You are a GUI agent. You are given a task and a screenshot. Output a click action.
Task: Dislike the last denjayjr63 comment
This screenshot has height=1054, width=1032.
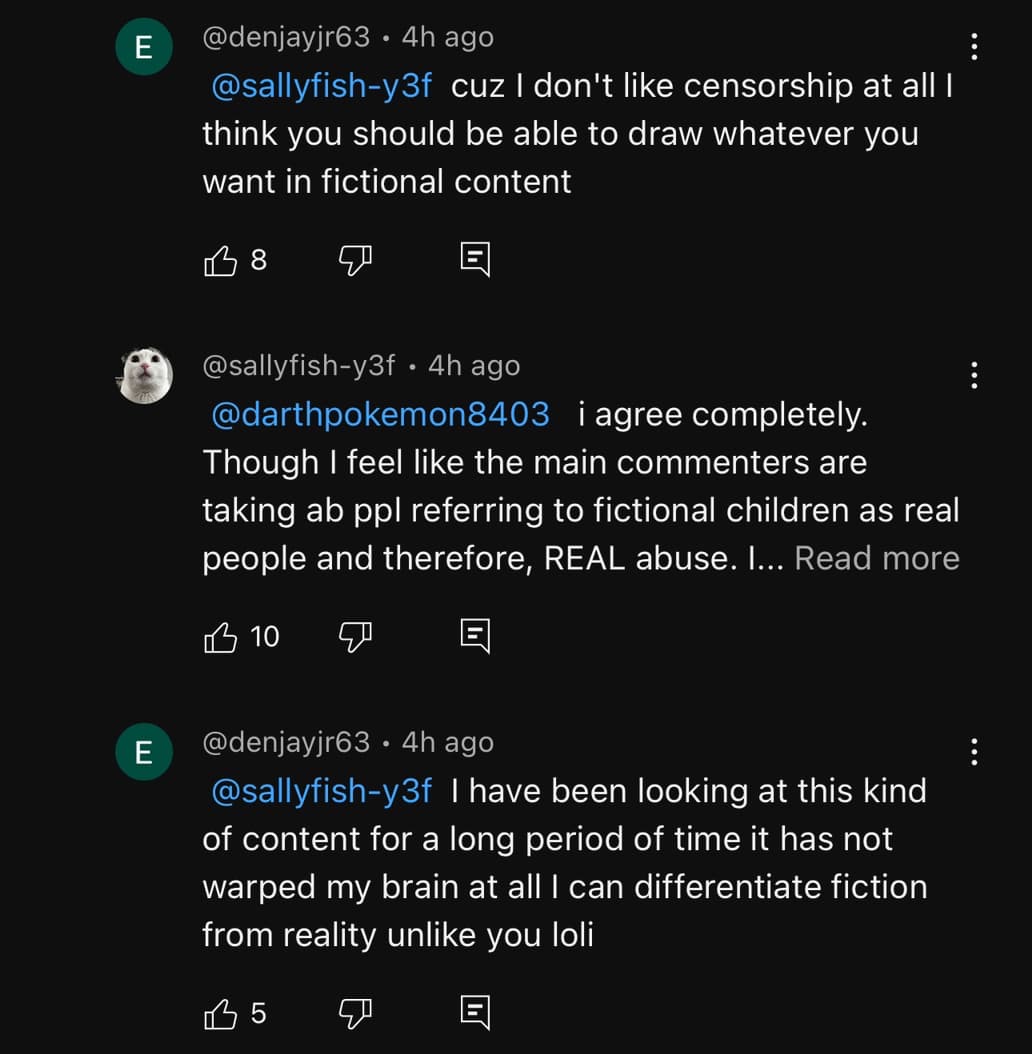355,1013
